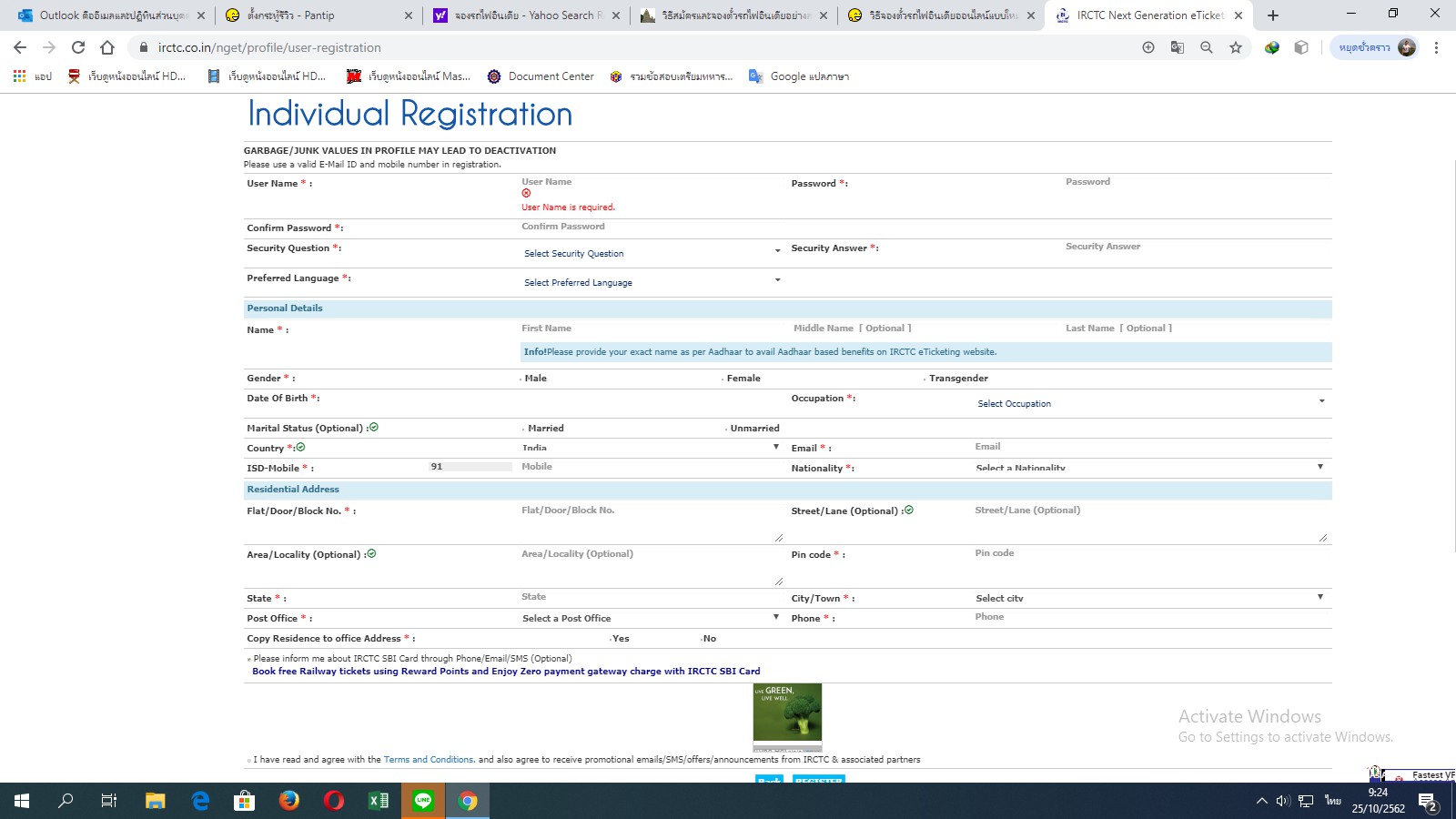Open a new browser tab with plus icon

point(1273,15)
